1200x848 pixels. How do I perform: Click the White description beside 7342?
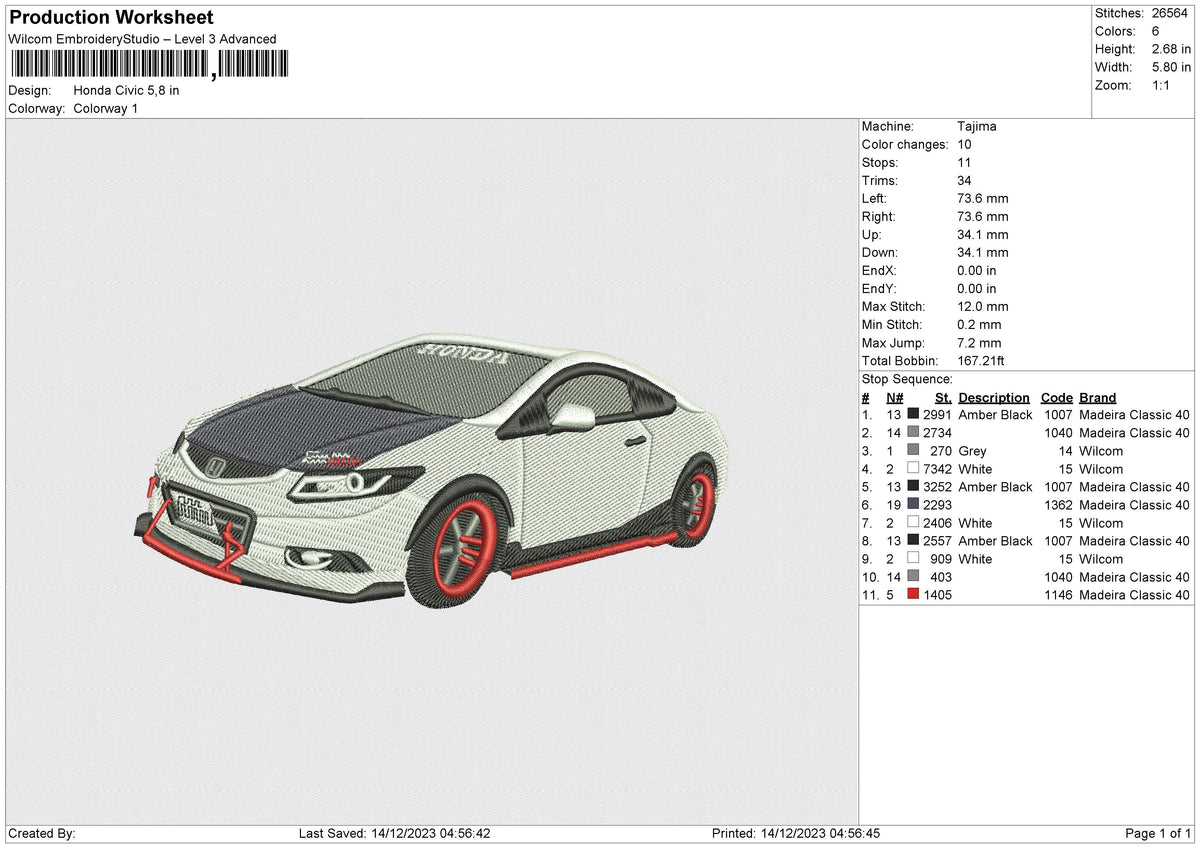975,469
